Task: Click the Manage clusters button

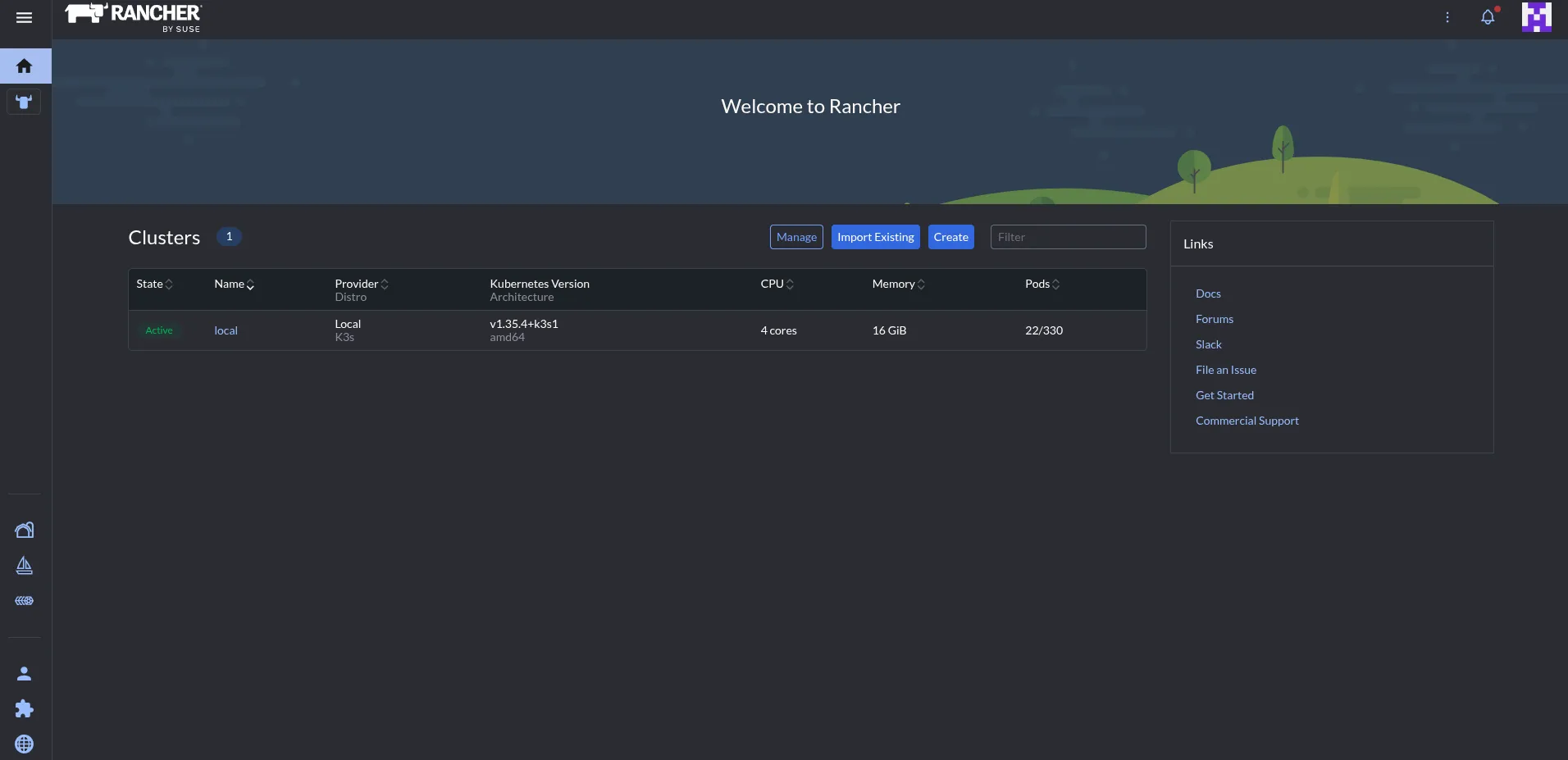Action: pos(796,237)
